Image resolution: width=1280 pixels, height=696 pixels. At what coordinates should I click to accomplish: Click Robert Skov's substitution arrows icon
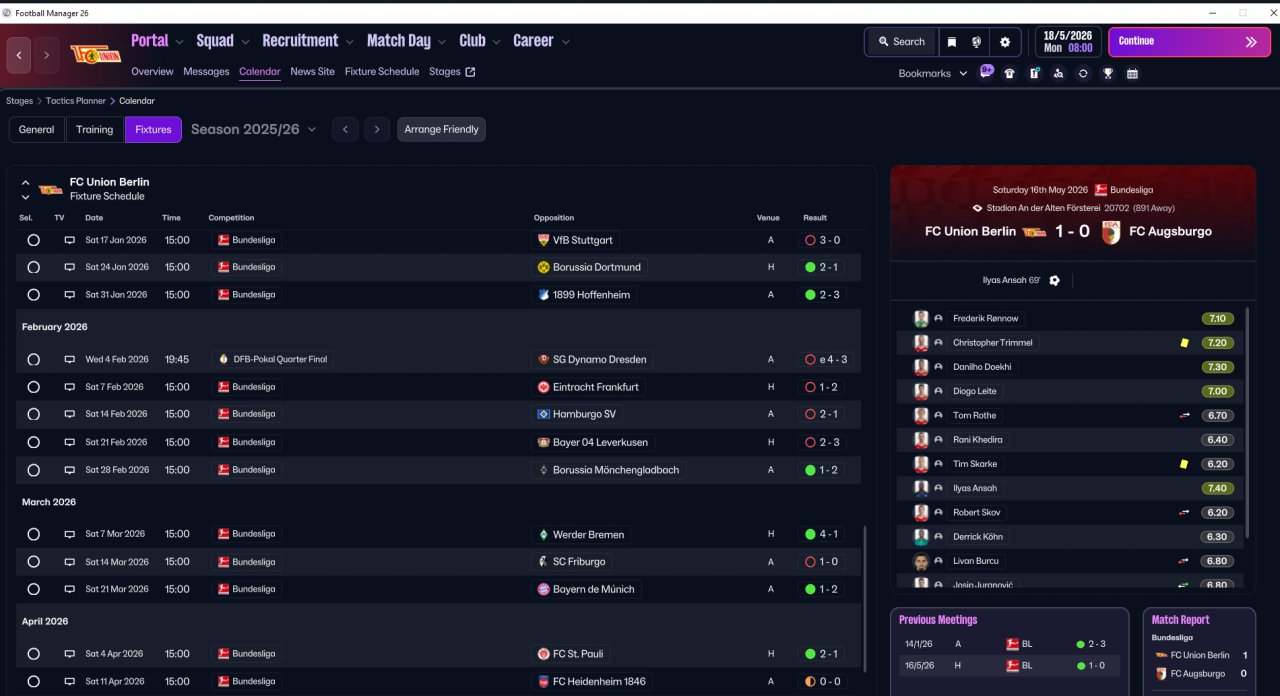[1184, 513]
